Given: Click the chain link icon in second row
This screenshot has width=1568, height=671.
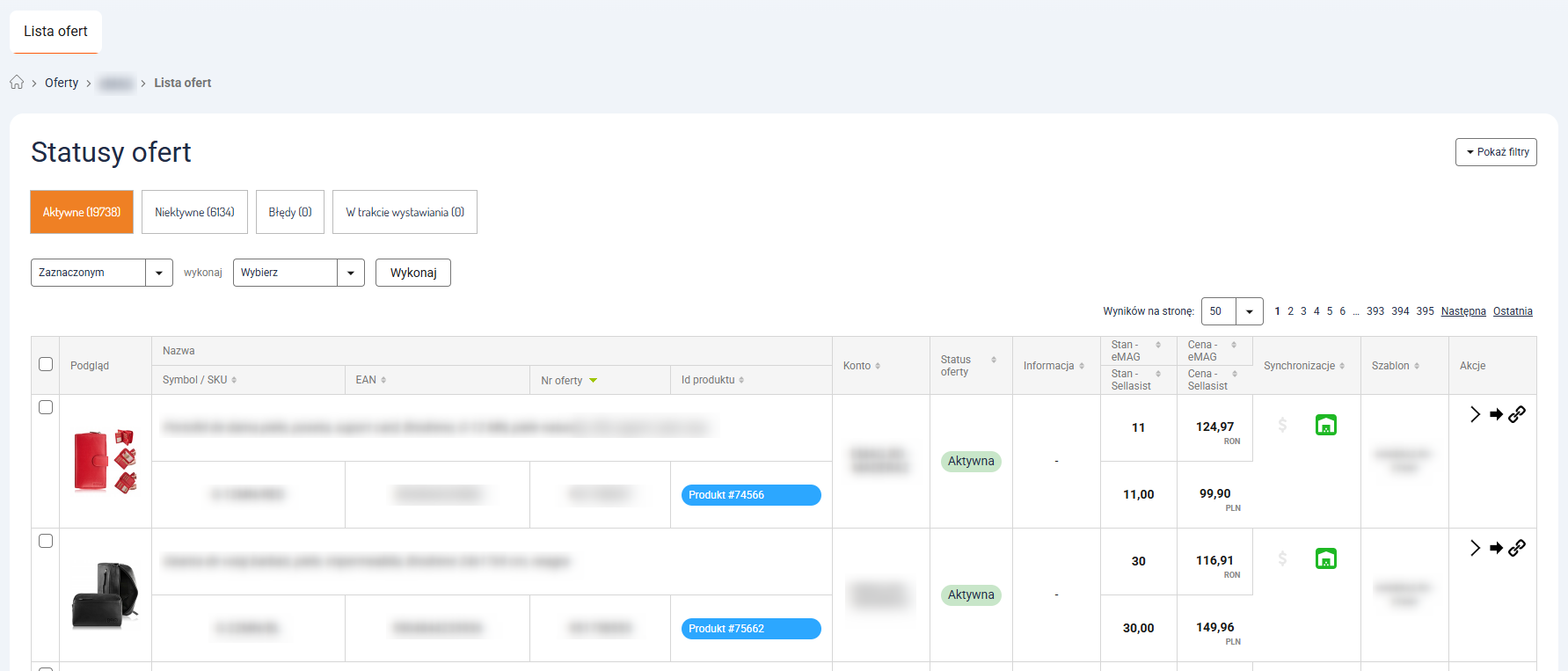Looking at the screenshot, I should click(x=1517, y=548).
